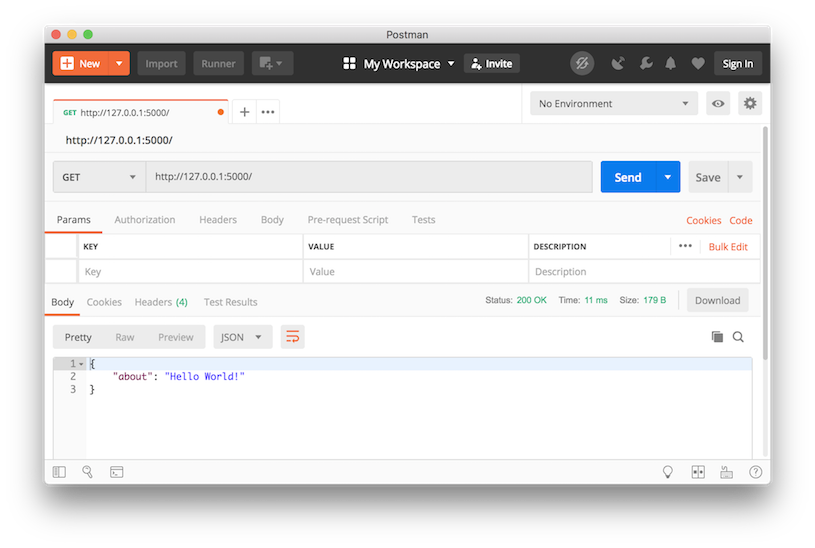Screen dimensions: 815x548
Task: Select the Pretty view mode
Action: click(78, 337)
